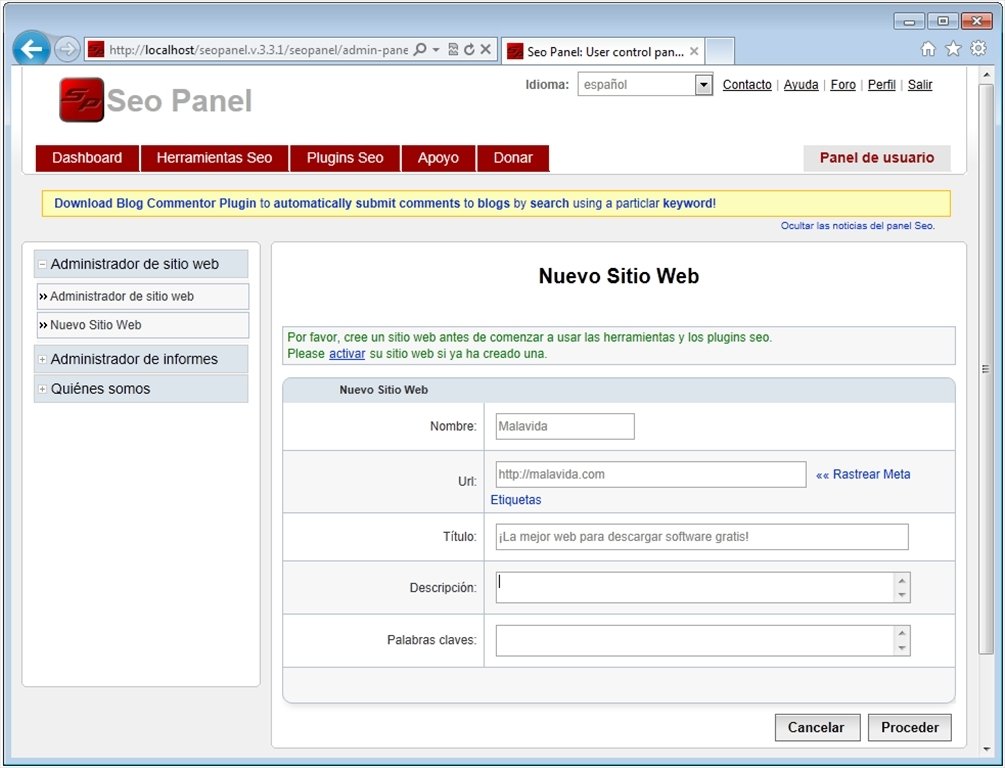Open the Ayuda link
Image resolution: width=1005 pixels, height=768 pixels.
tap(801, 85)
